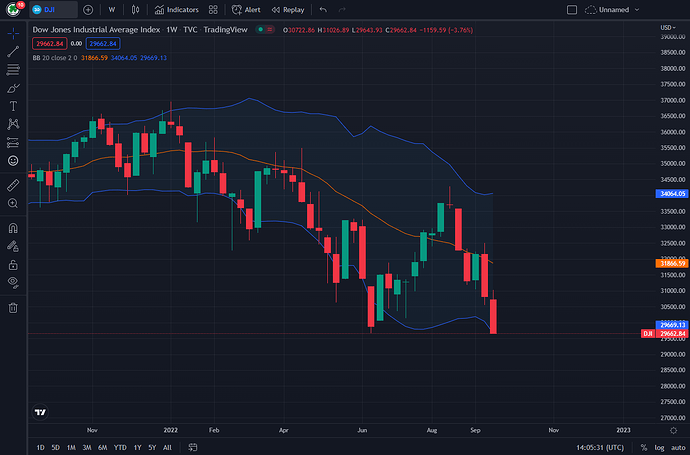
Task: Select the 6M date range
Action: pos(102,447)
